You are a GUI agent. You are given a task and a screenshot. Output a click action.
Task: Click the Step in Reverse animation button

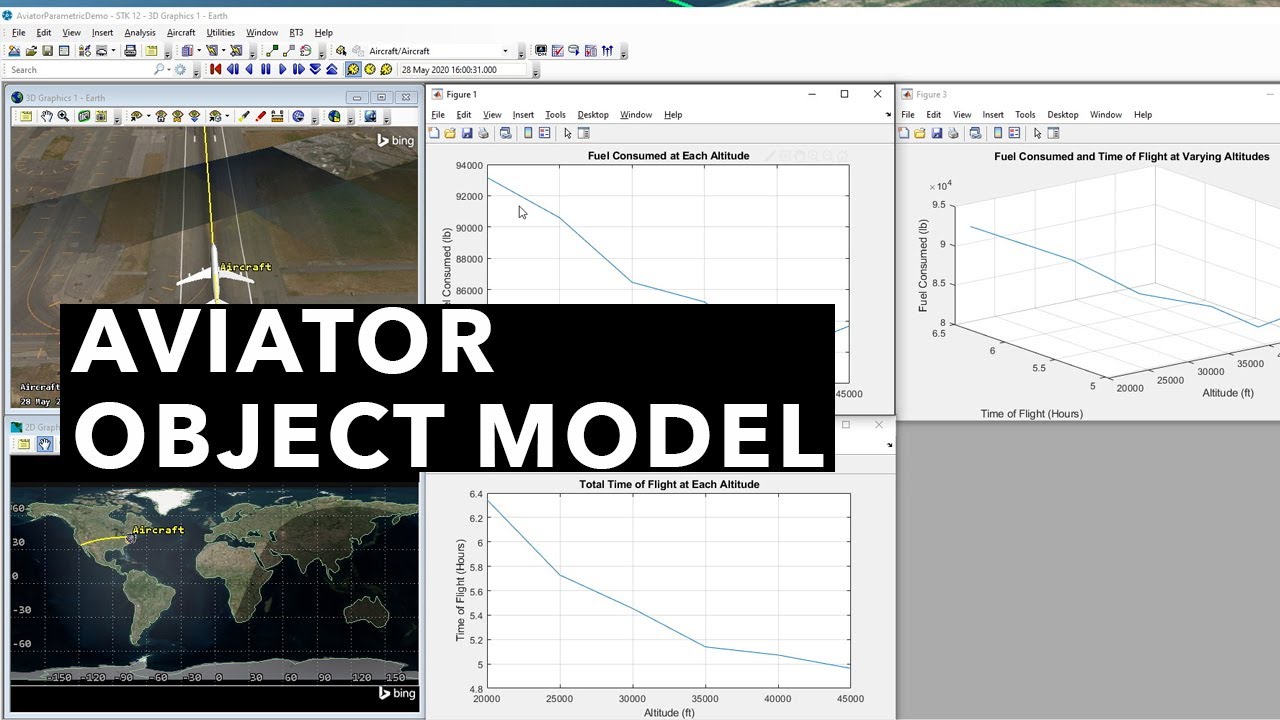coord(232,69)
